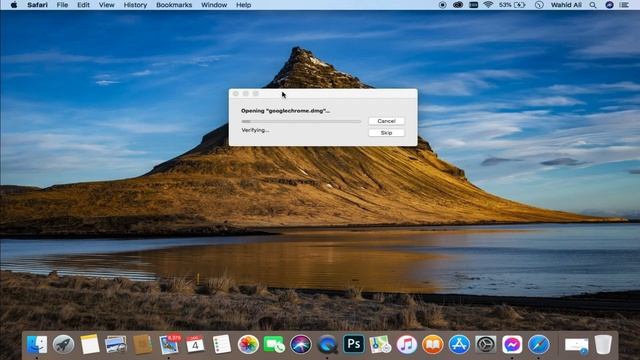Image resolution: width=640 pixels, height=360 pixels.
Task: Open Launchpad rocket icon in Dock
Action: [x=63, y=344]
